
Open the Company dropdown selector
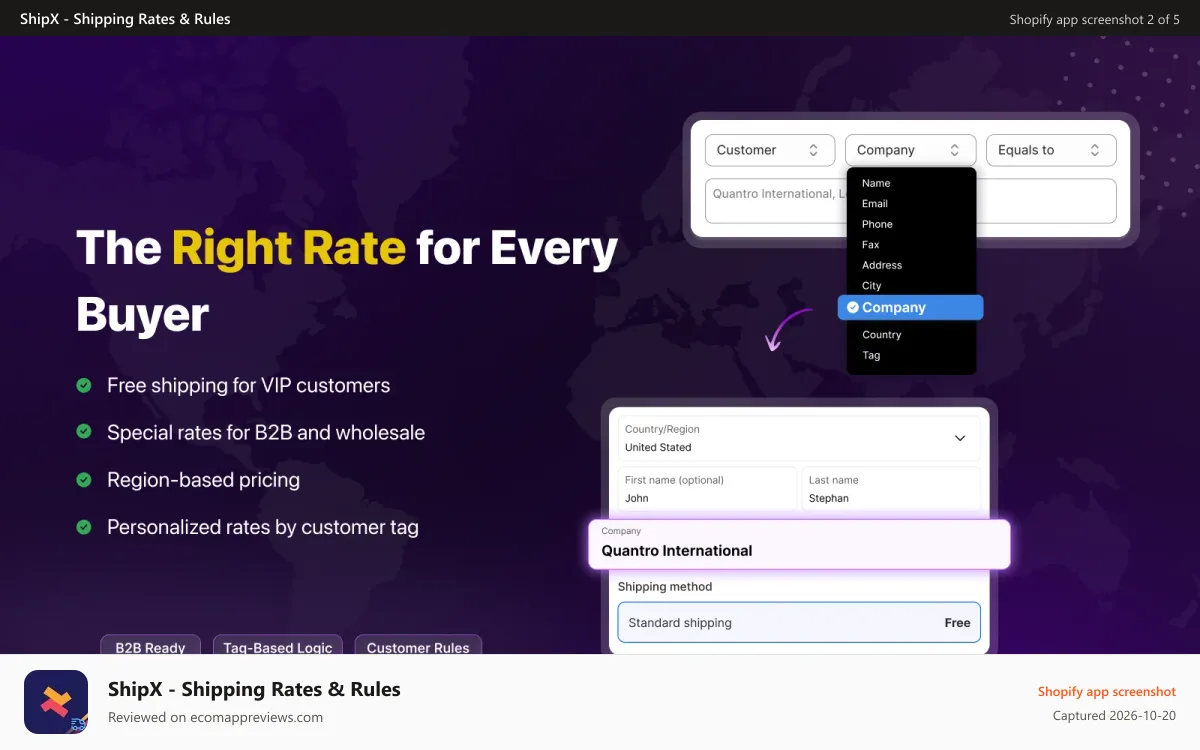click(910, 150)
